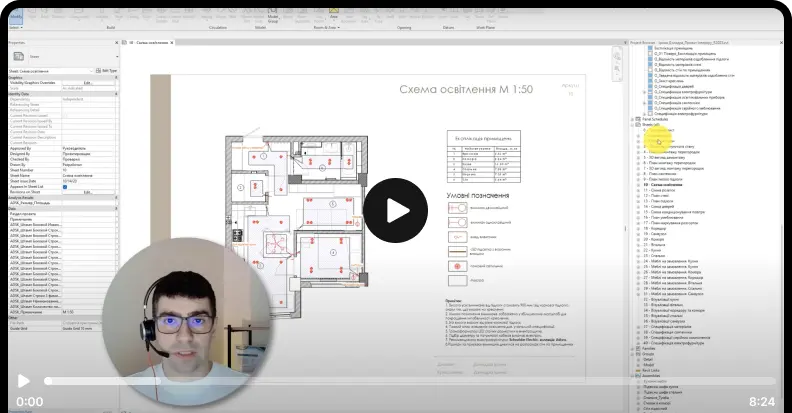This screenshot has width=792, height=413.
Task: Click the Model Group tool in the ribbon
Action: (x=273, y=16)
